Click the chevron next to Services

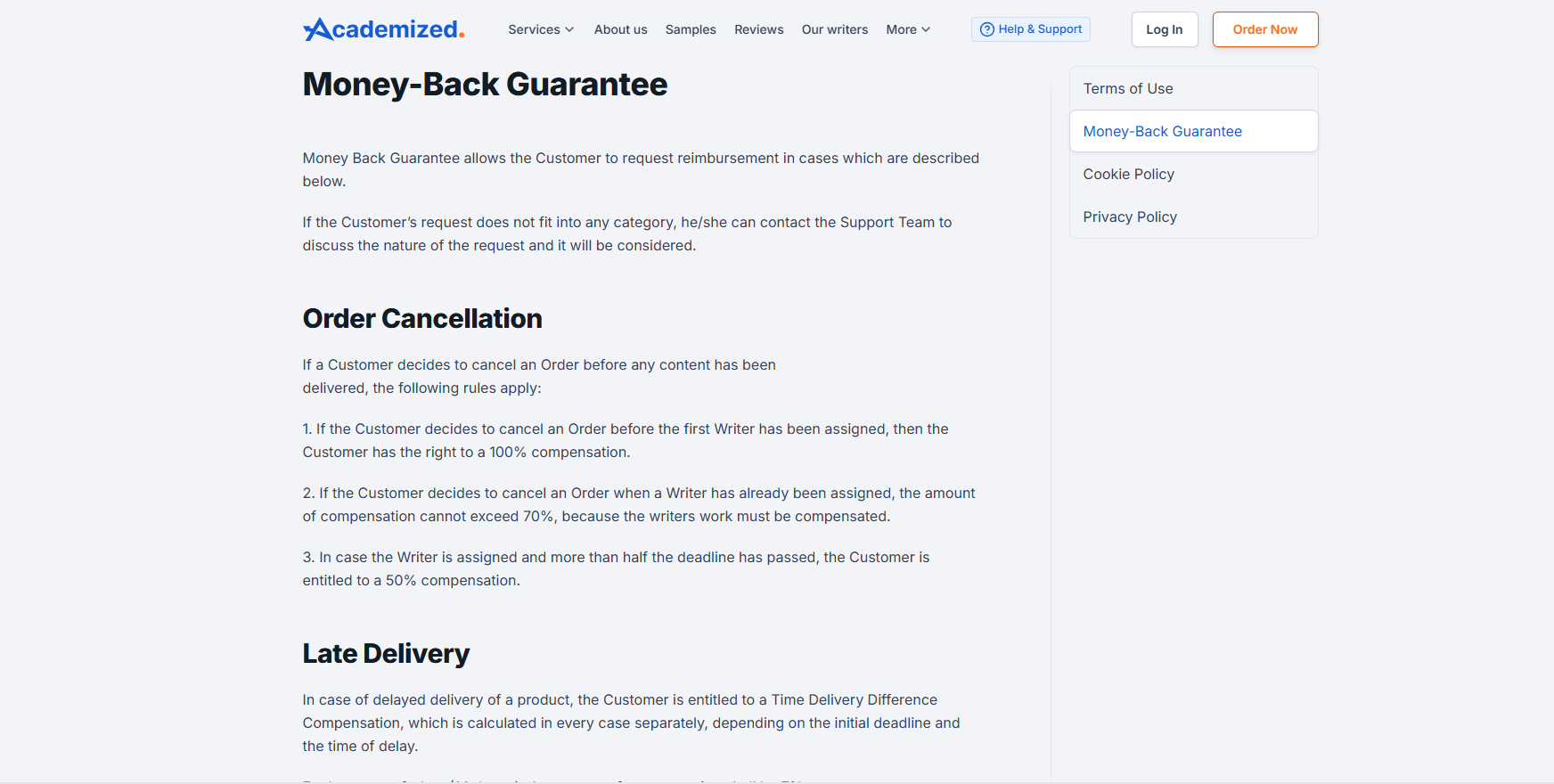click(569, 29)
